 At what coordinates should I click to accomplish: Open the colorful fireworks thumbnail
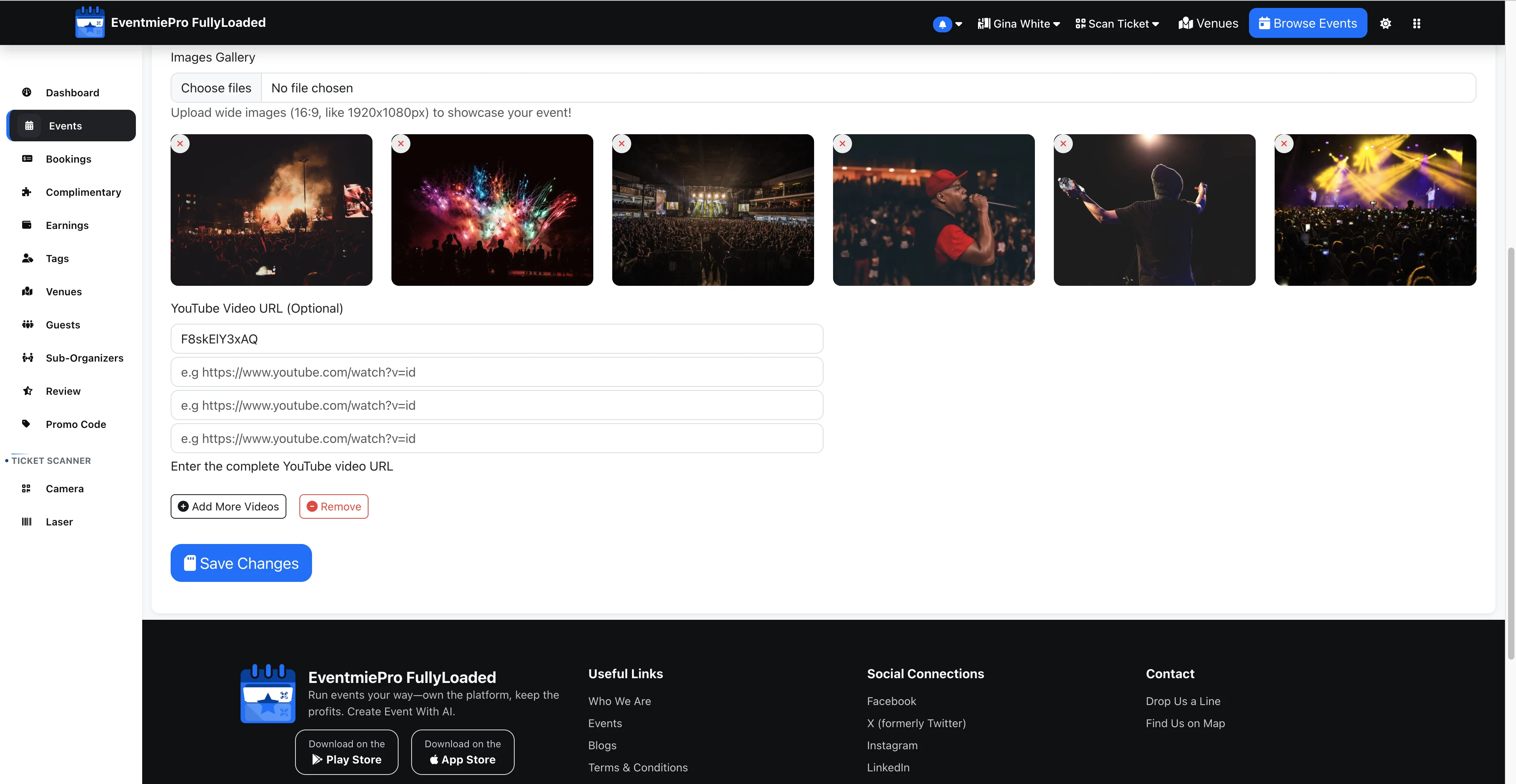492,210
